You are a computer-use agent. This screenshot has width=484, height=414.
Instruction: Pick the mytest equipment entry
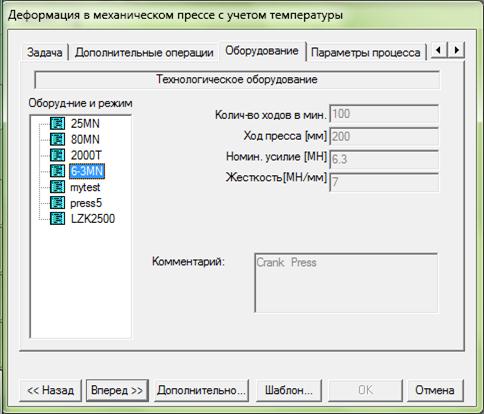click(85, 187)
